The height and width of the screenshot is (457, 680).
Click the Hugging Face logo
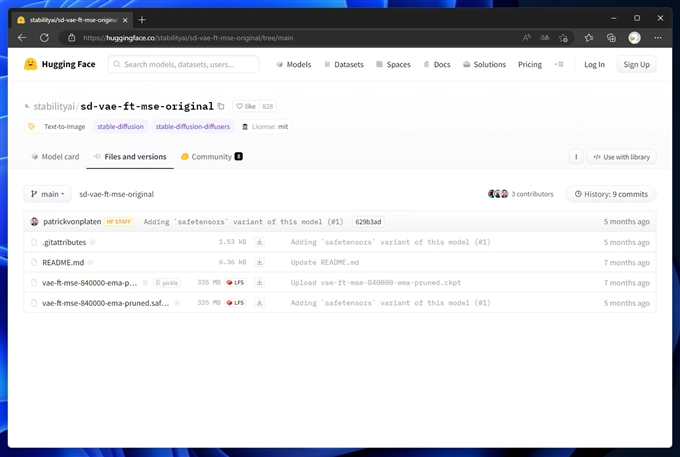tap(60, 64)
